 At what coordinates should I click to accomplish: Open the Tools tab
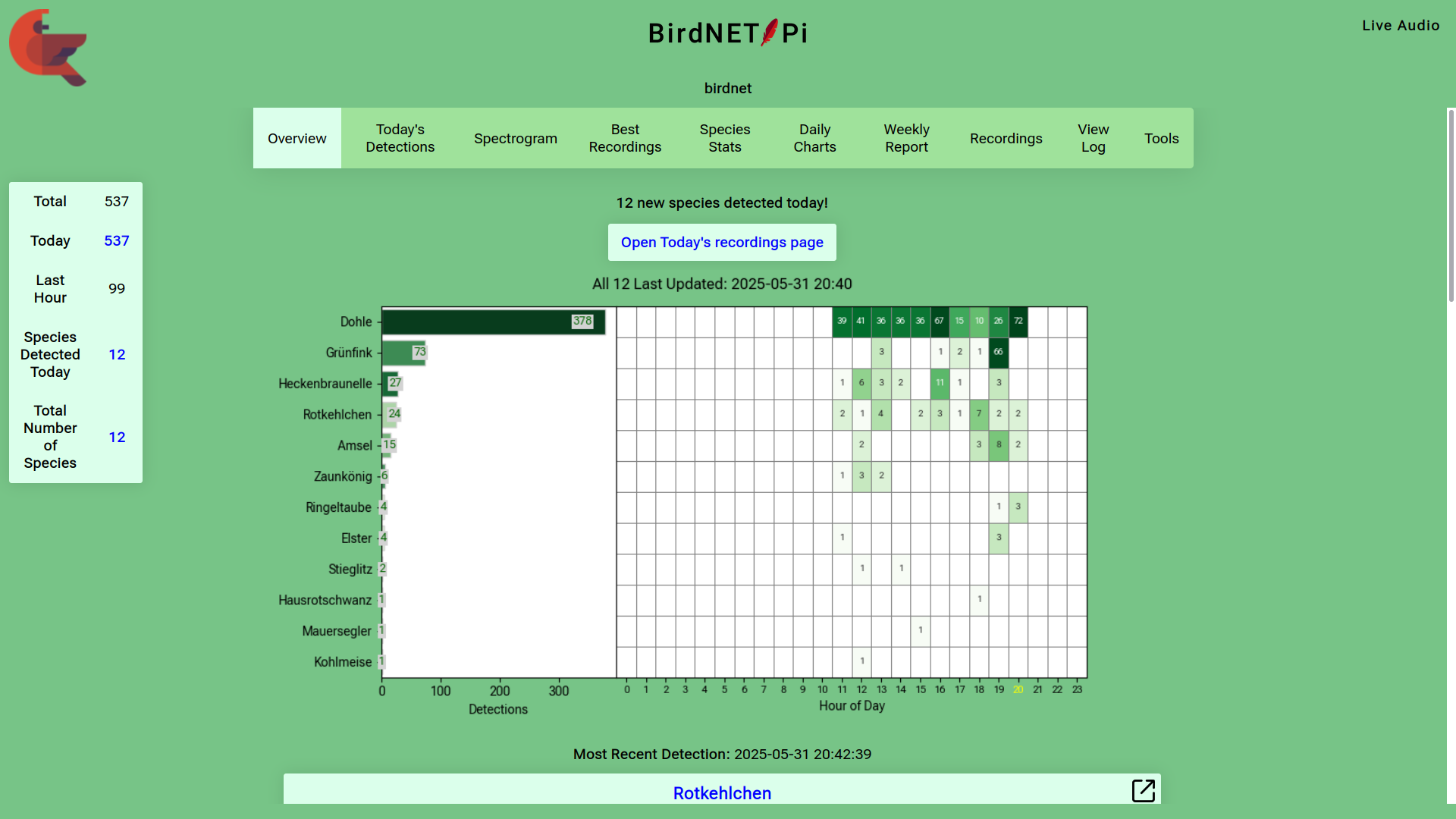click(x=1162, y=138)
